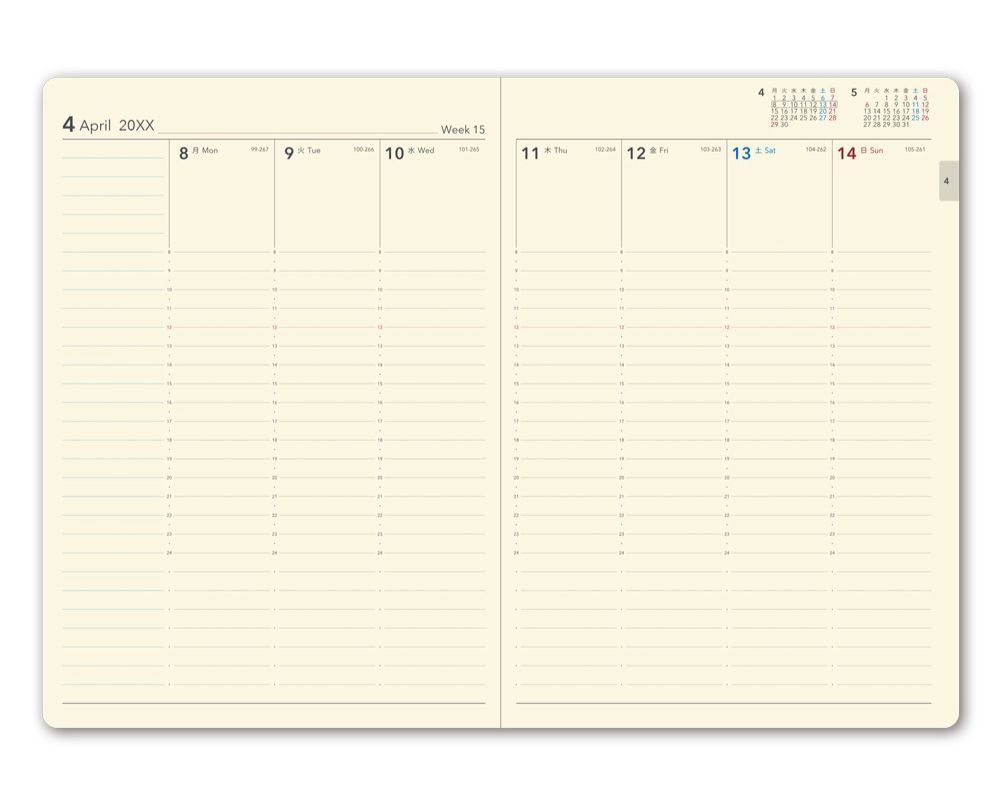Click the red 12 noon marker on Monday
Image resolution: width=1000 pixels, height=800 pixels.
169,327
